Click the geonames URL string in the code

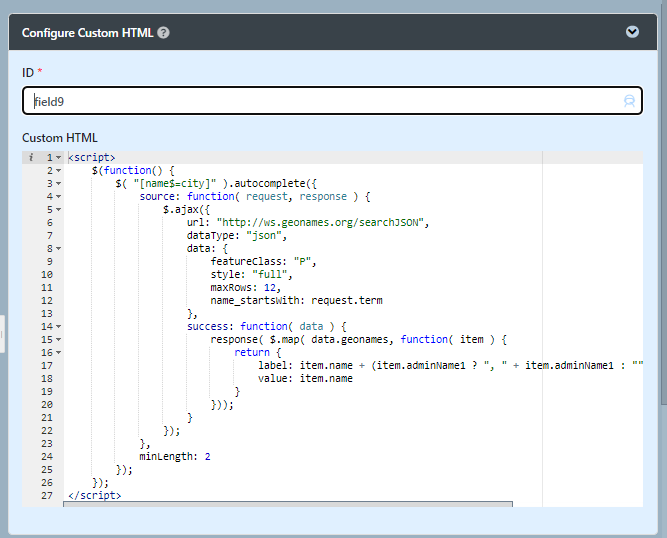[x=322, y=223]
